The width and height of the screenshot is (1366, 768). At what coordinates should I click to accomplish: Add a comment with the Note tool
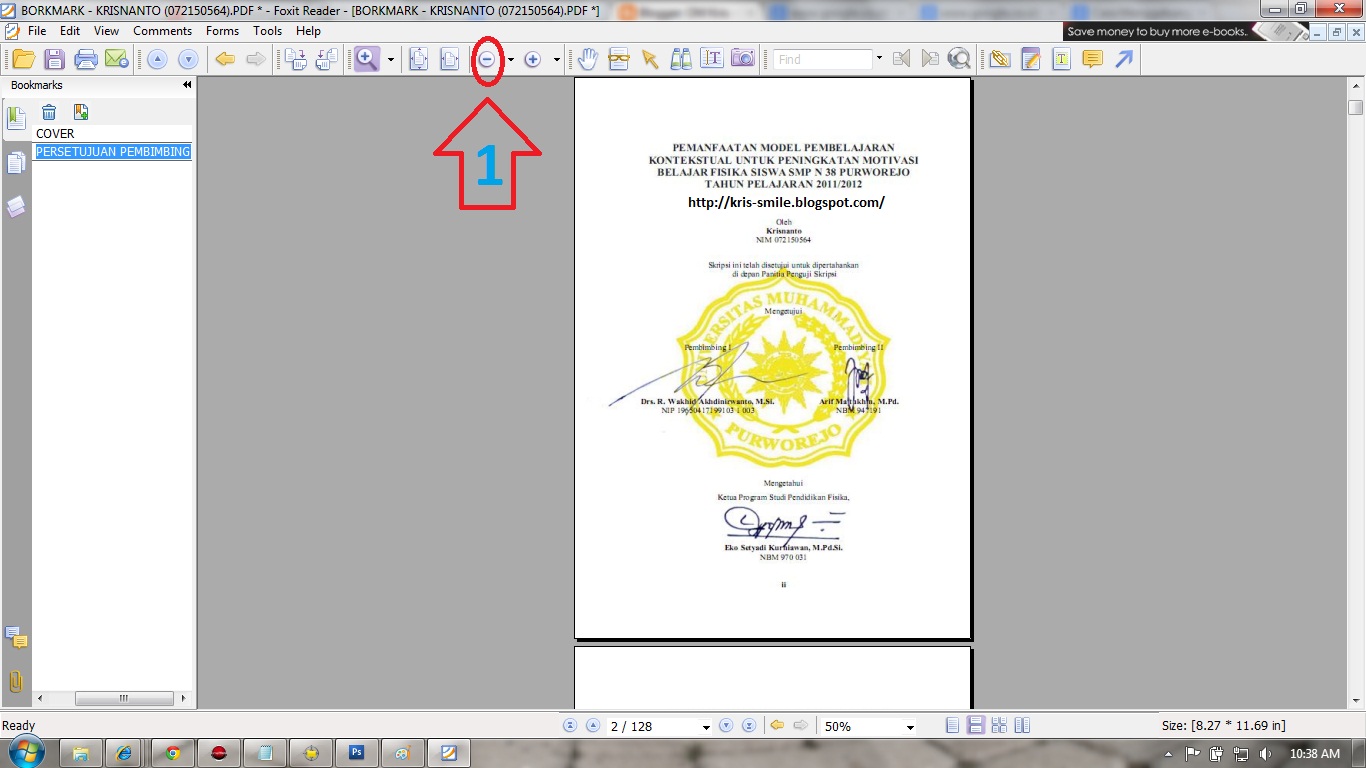1091,58
